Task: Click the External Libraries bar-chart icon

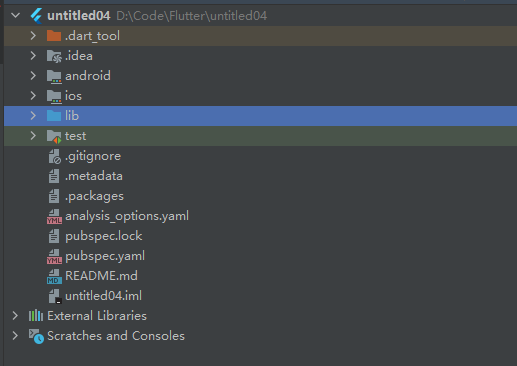Action: (x=36, y=316)
